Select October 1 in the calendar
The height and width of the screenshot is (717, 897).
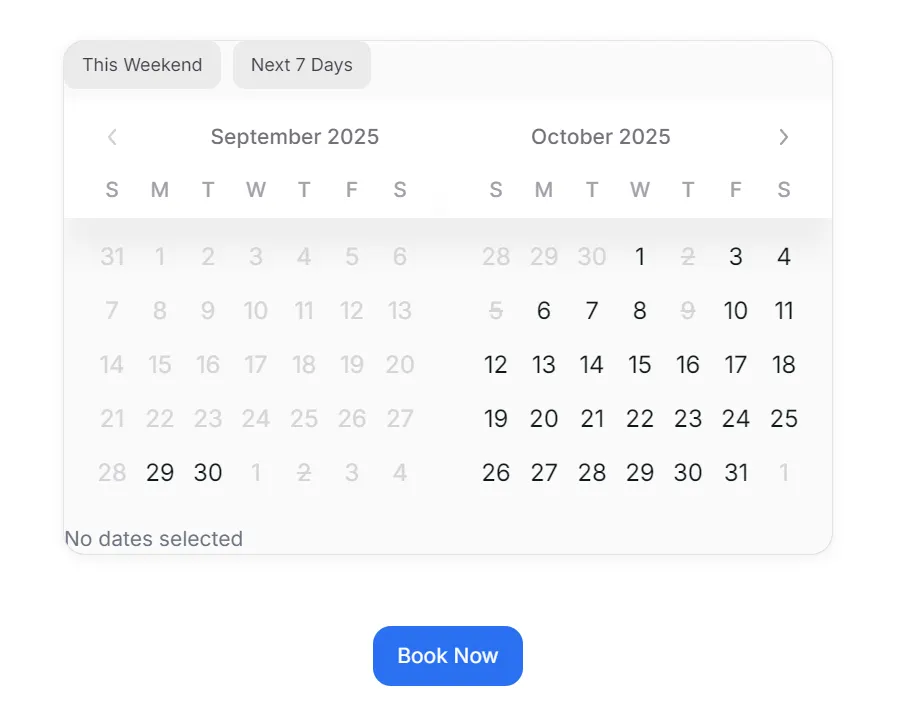pyautogui.click(x=640, y=257)
